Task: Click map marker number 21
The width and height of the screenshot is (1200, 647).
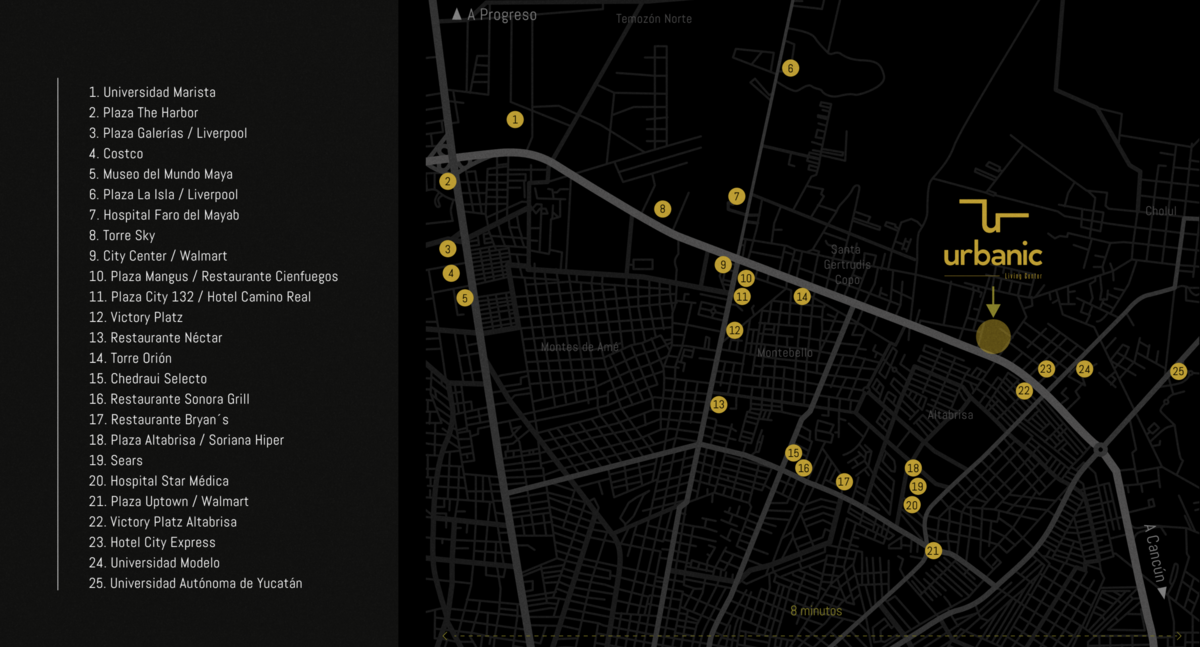Action: pyautogui.click(x=933, y=551)
